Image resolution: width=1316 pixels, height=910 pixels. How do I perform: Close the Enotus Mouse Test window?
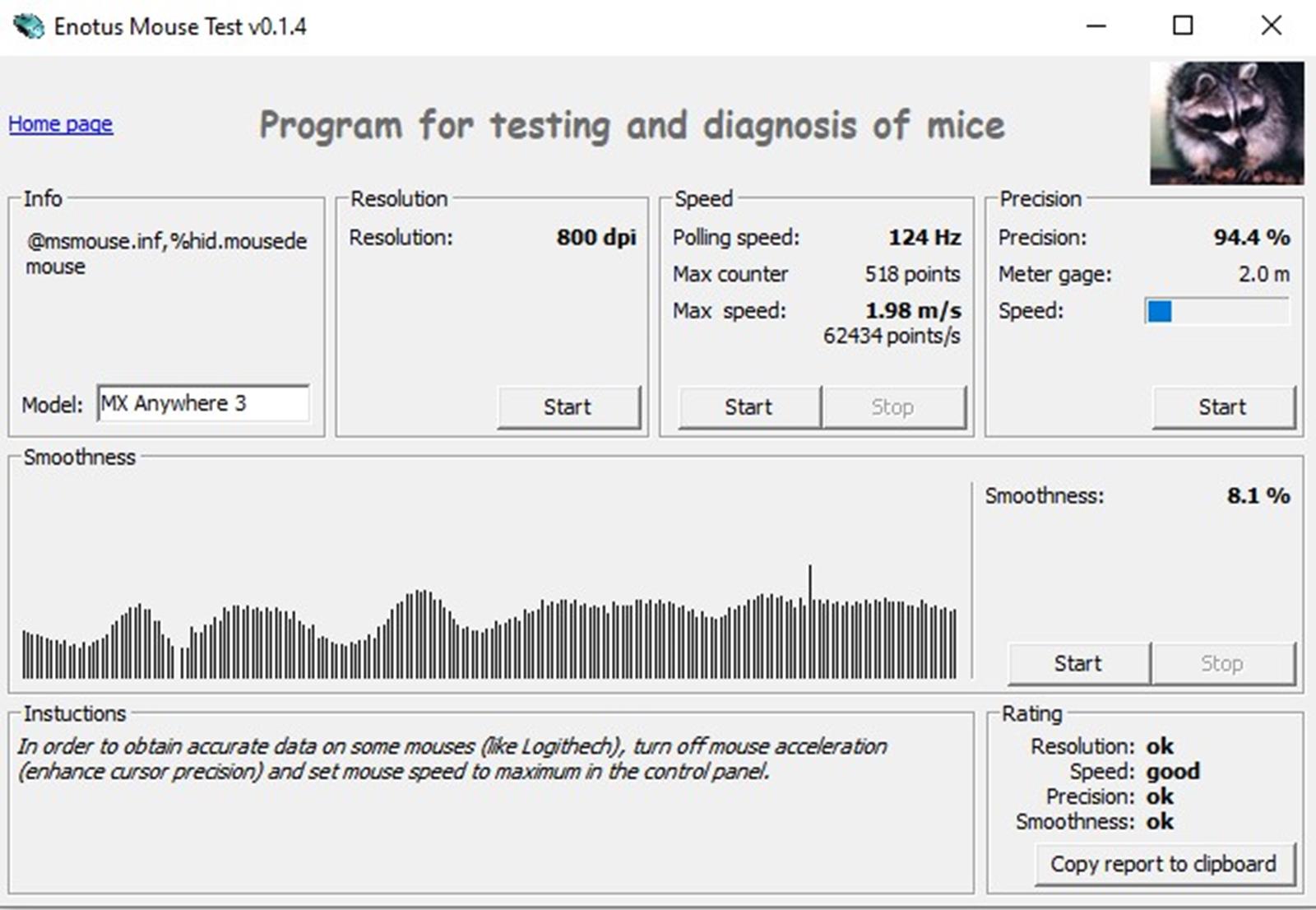1271,26
